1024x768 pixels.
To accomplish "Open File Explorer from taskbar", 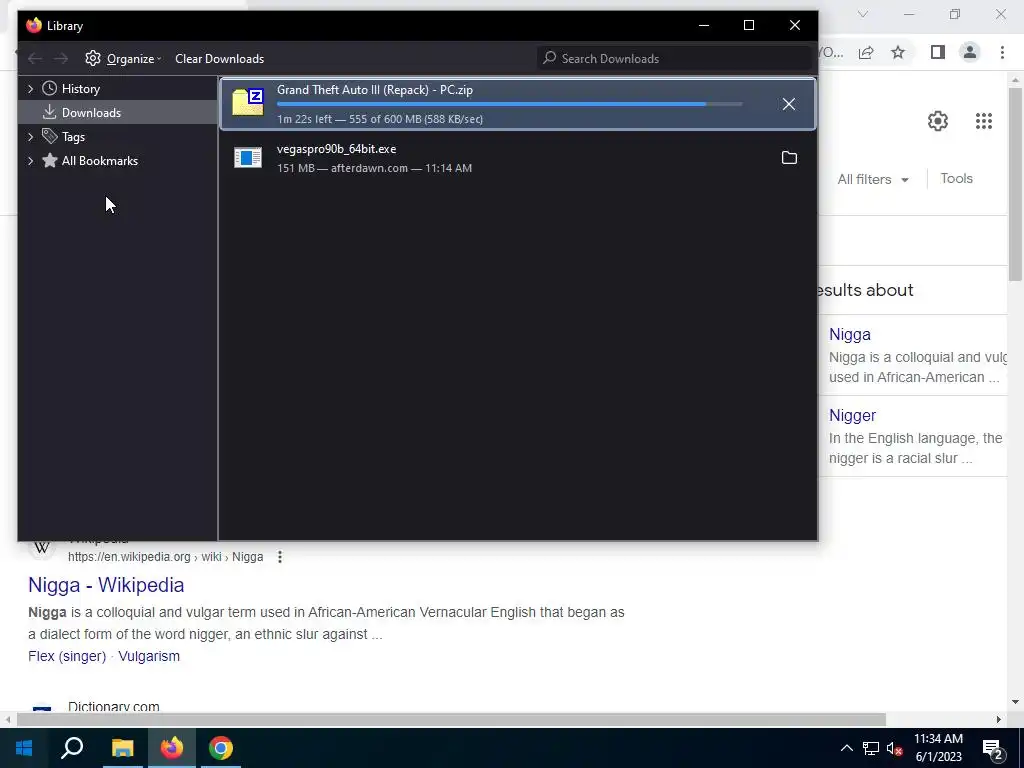I will pyautogui.click(x=122, y=748).
